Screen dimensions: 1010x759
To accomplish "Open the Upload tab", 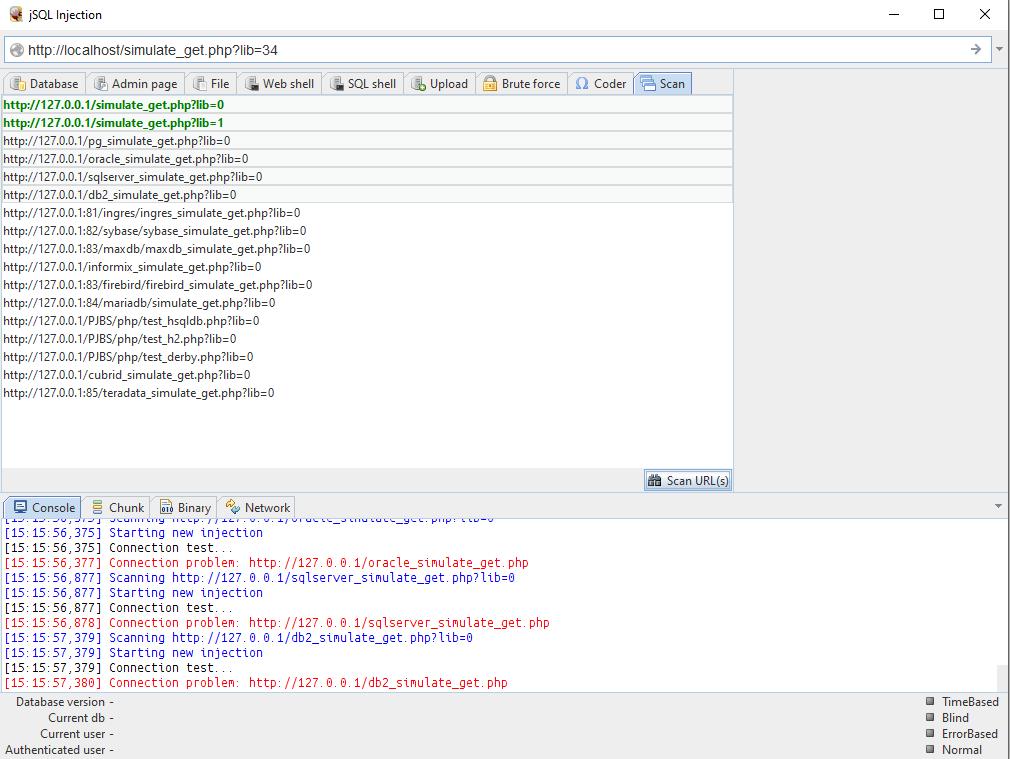I will click(x=439, y=84).
